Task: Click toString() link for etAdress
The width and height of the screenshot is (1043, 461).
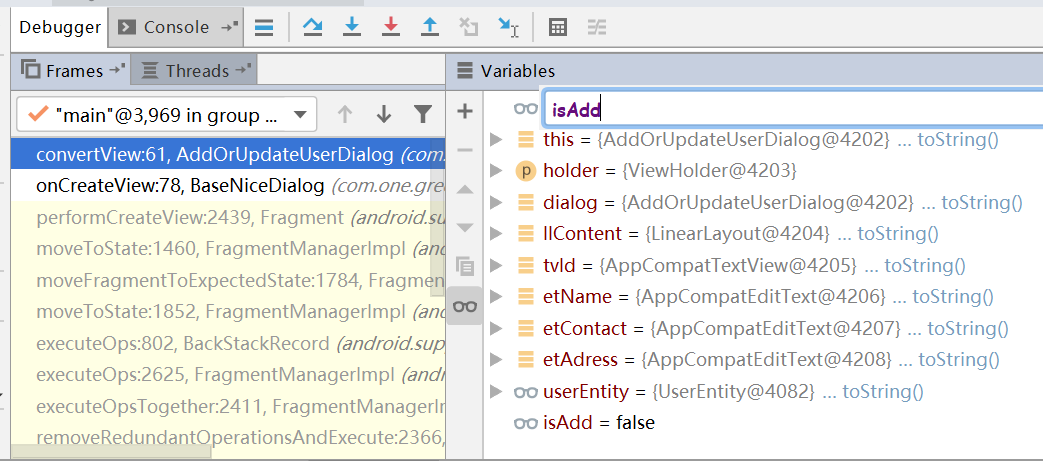Action: [959, 360]
